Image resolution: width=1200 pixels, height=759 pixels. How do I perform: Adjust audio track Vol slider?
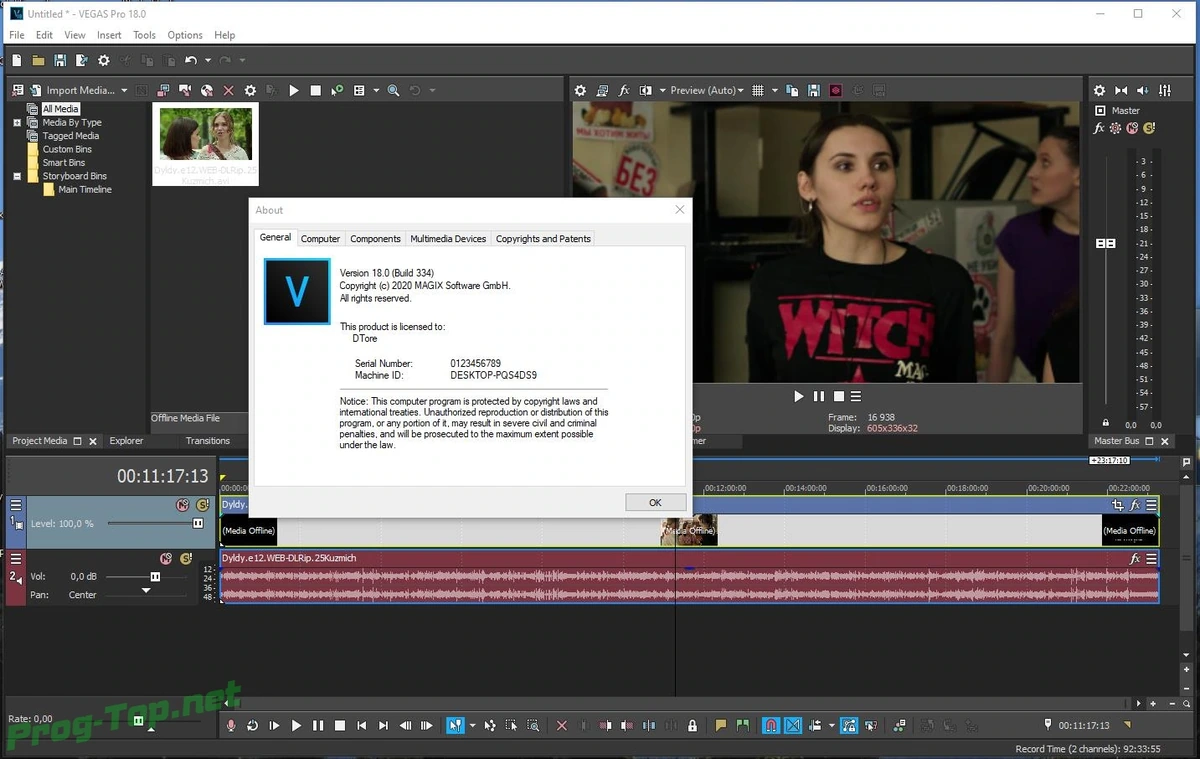pyautogui.click(x=155, y=576)
